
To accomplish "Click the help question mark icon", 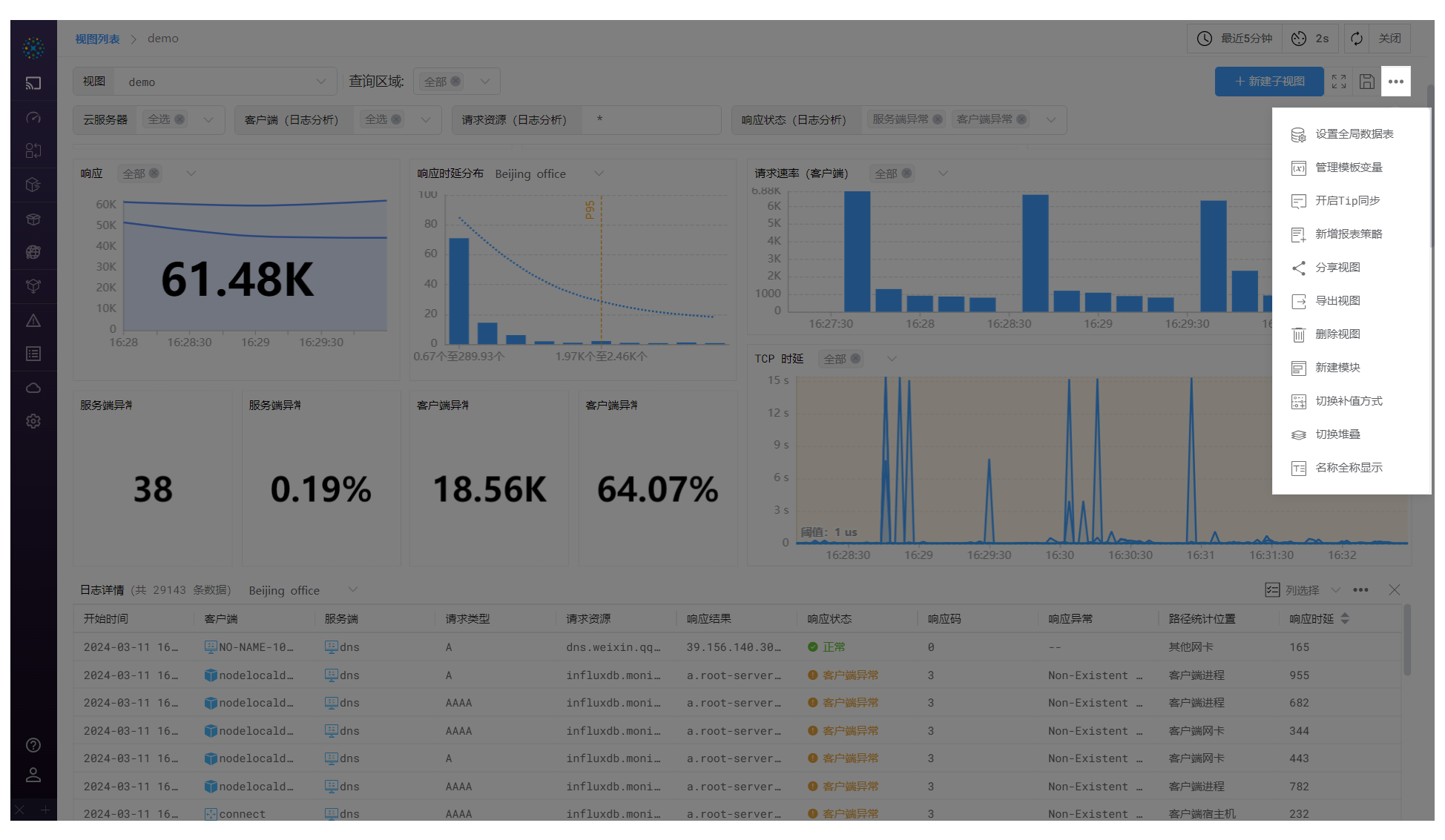I will pyautogui.click(x=33, y=745).
